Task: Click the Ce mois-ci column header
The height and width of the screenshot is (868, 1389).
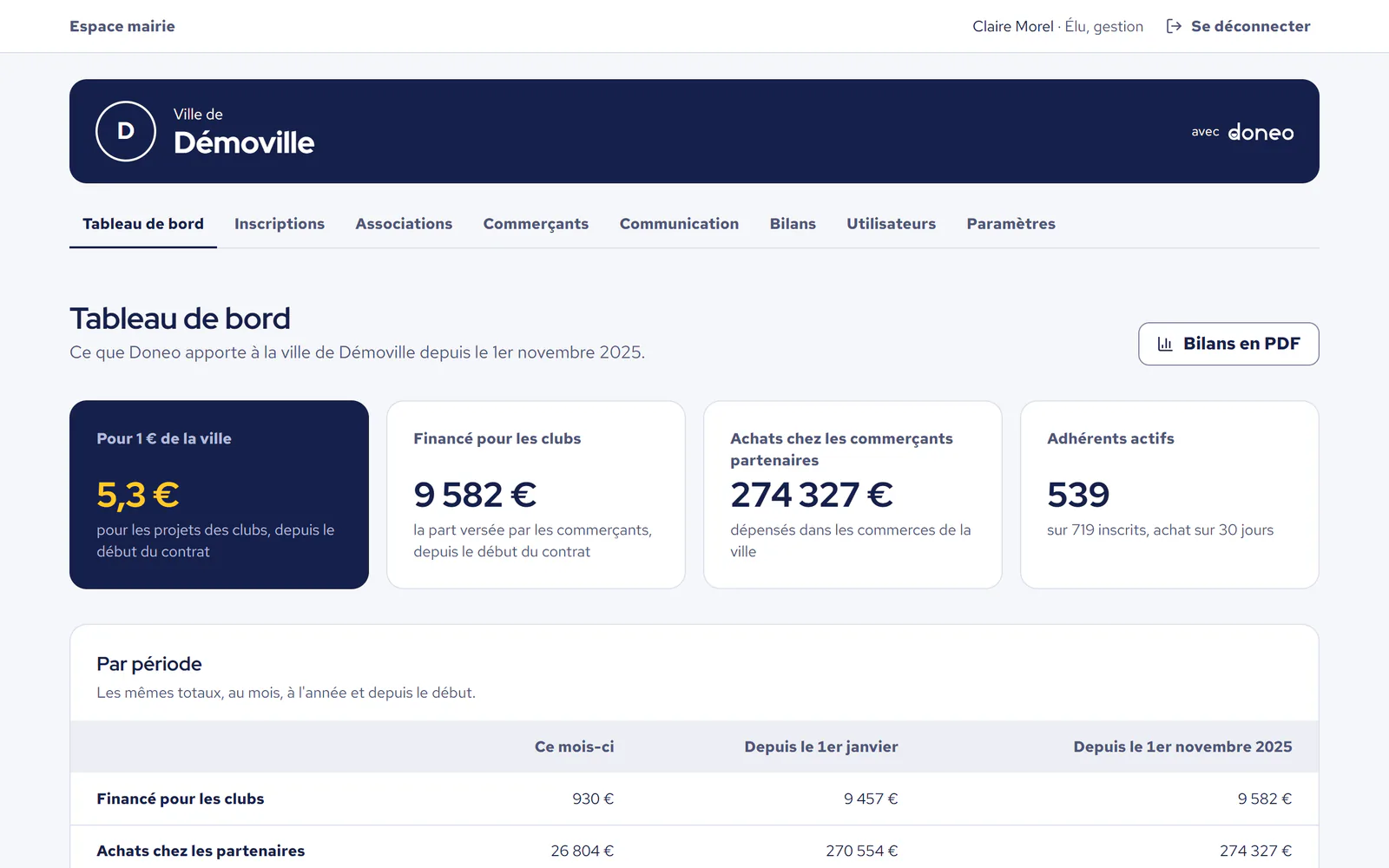Action: pos(574,746)
